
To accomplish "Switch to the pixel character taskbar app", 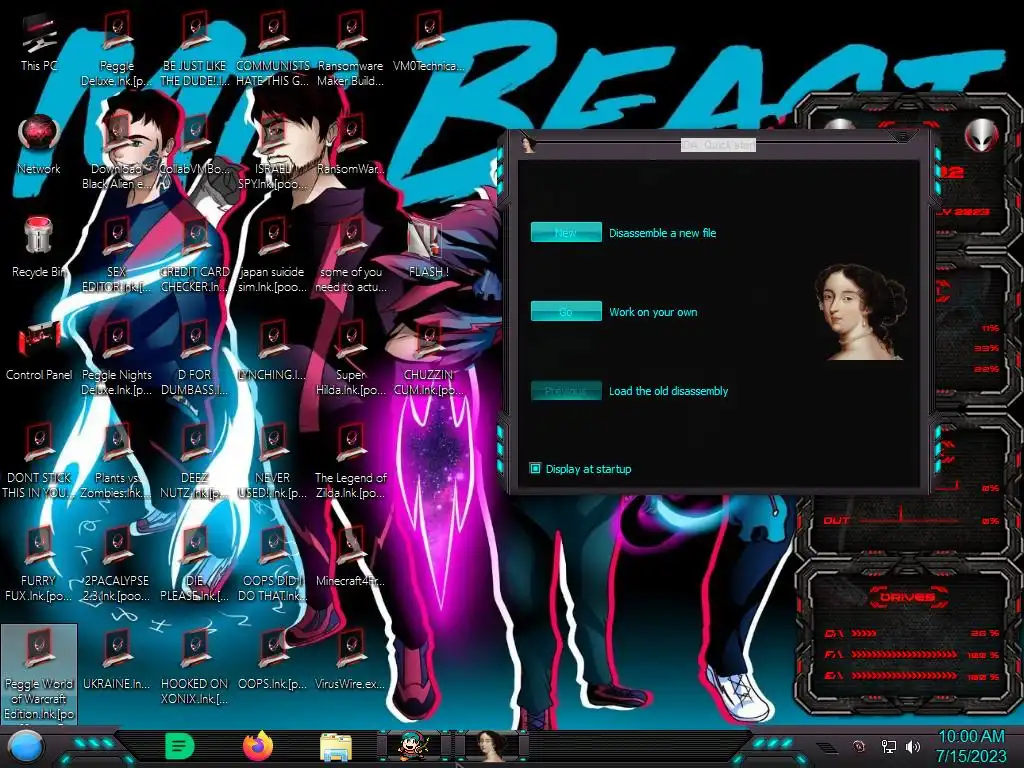I will pos(414,746).
